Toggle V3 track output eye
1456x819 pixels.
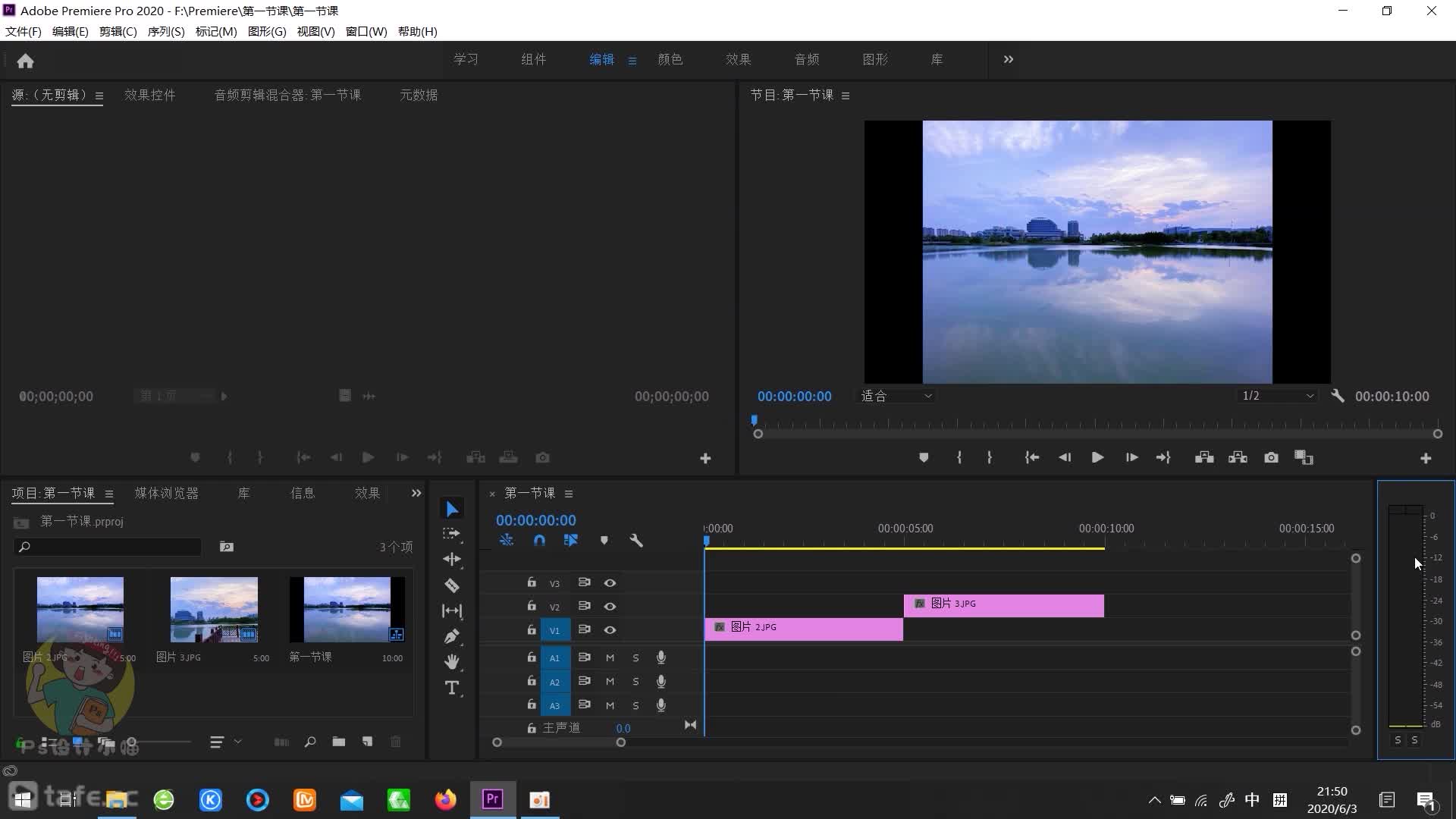(610, 583)
